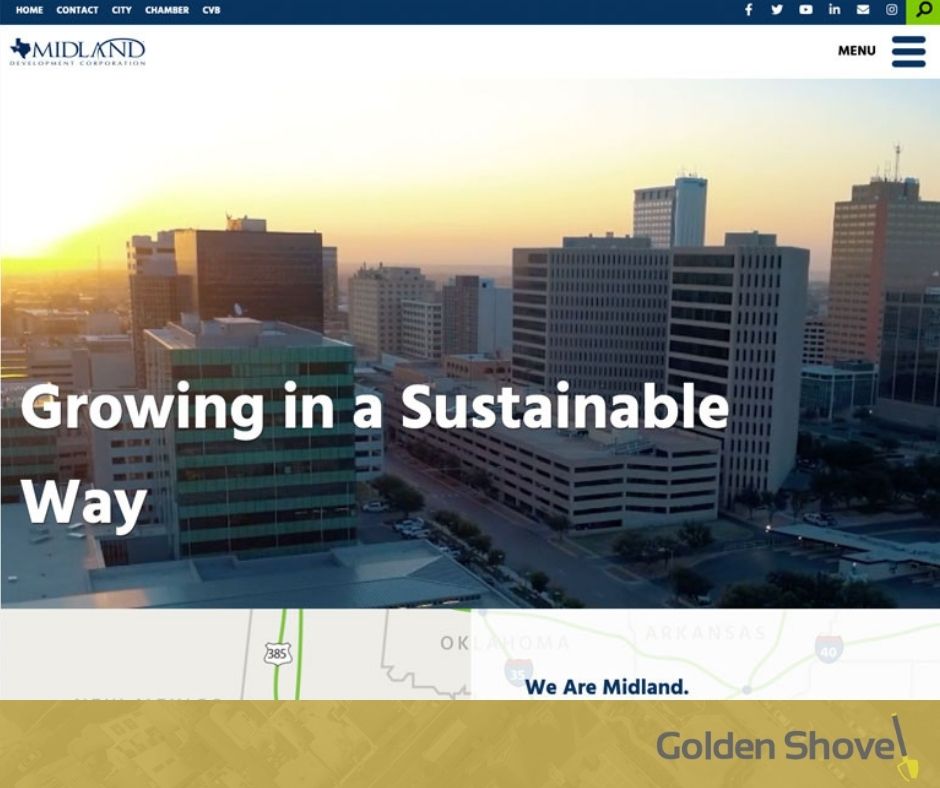940x788 pixels.
Task: Click the Midland Development Corporation logo
Action: (x=77, y=52)
